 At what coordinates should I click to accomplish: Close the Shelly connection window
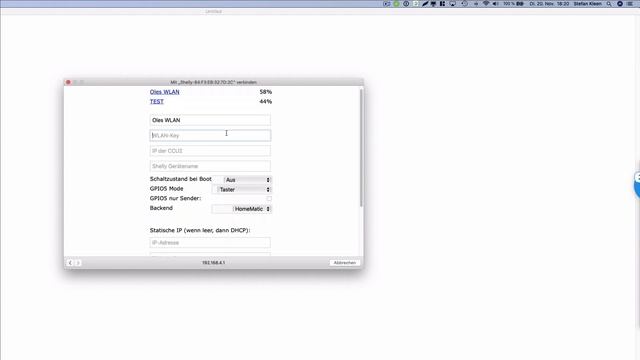pyautogui.click(x=68, y=82)
